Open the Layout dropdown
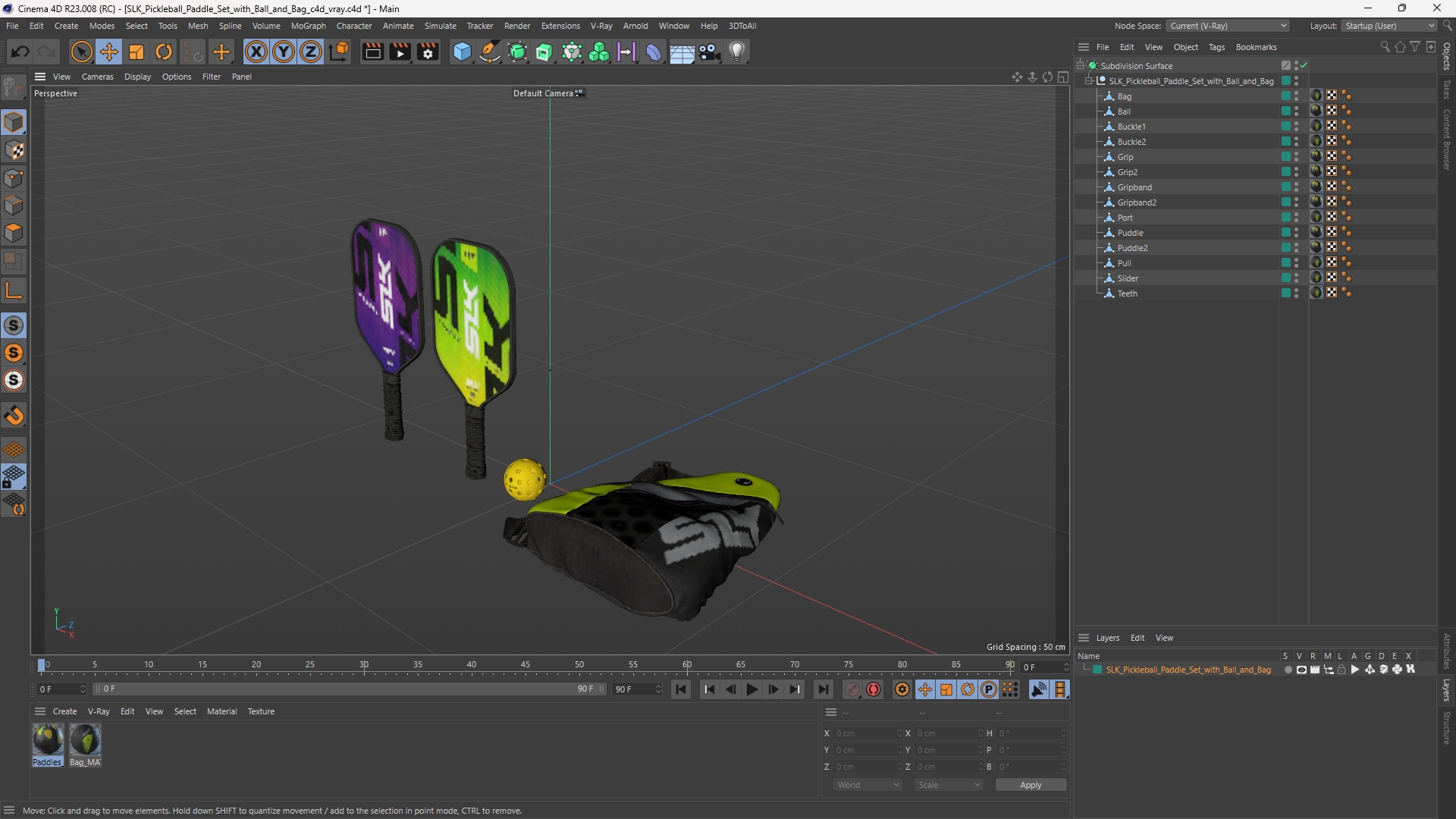The height and width of the screenshot is (819, 1456). (x=1389, y=26)
